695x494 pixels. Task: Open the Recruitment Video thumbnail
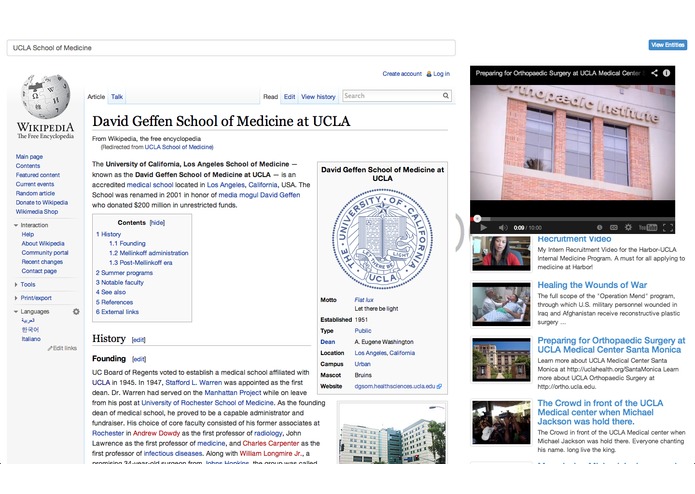point(501,253)
